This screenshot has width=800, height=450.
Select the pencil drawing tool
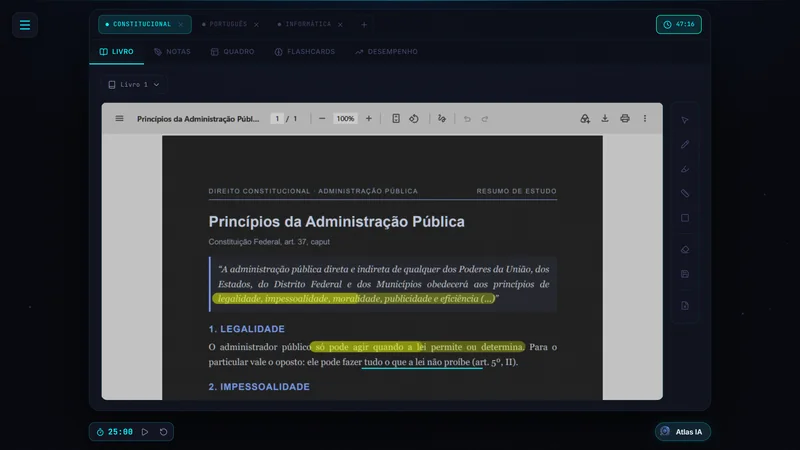(x=685, y=144)
